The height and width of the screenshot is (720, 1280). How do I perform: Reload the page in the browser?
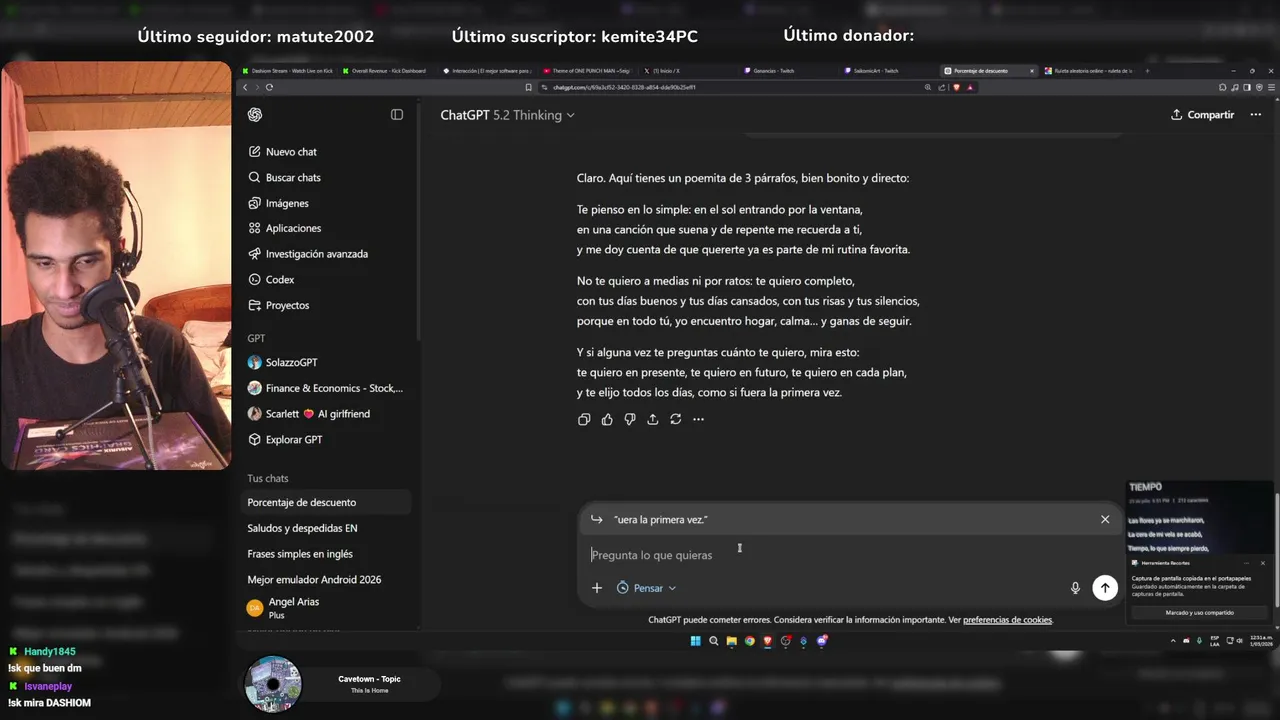click(269, 87)
